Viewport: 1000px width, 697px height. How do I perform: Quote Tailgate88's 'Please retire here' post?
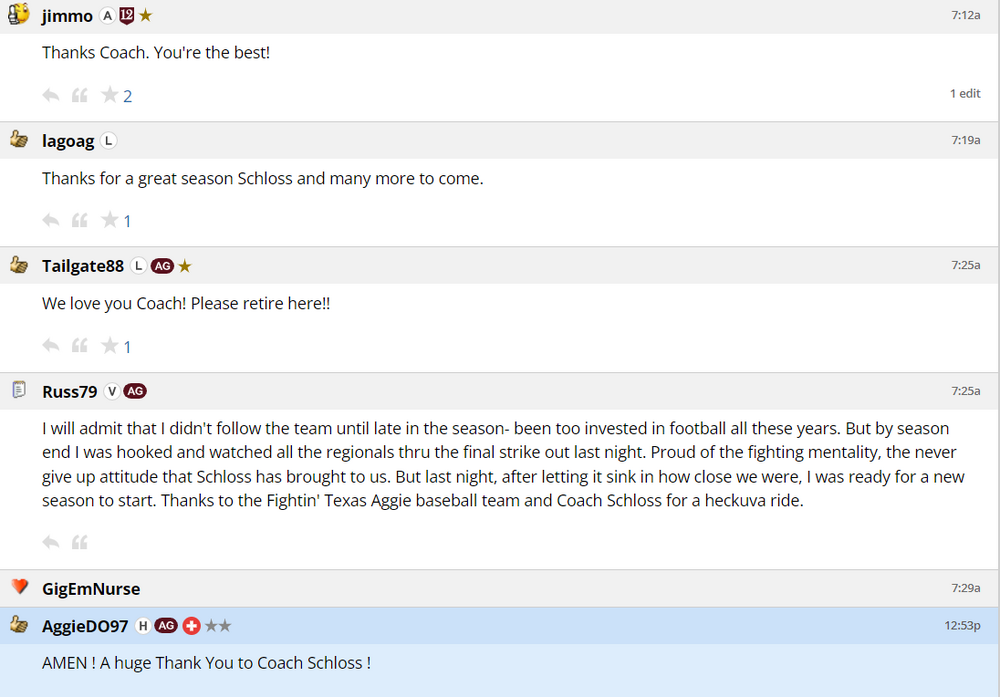(80, 346)
